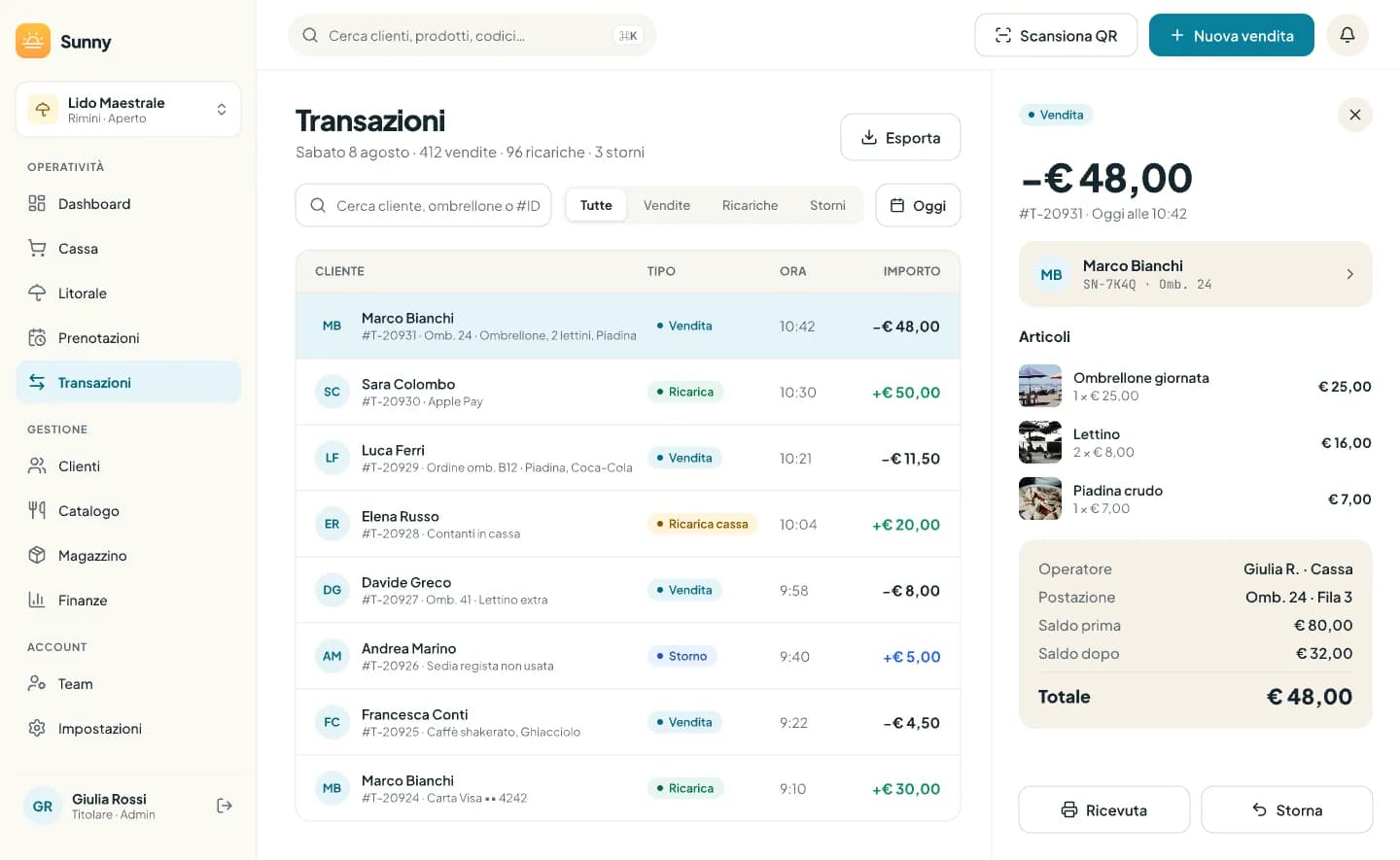Click the Cerca cliente, ombrellone search box
The width and height of the screenshot is (1400, 860).
pyautogui.click(x=423, y=205)
